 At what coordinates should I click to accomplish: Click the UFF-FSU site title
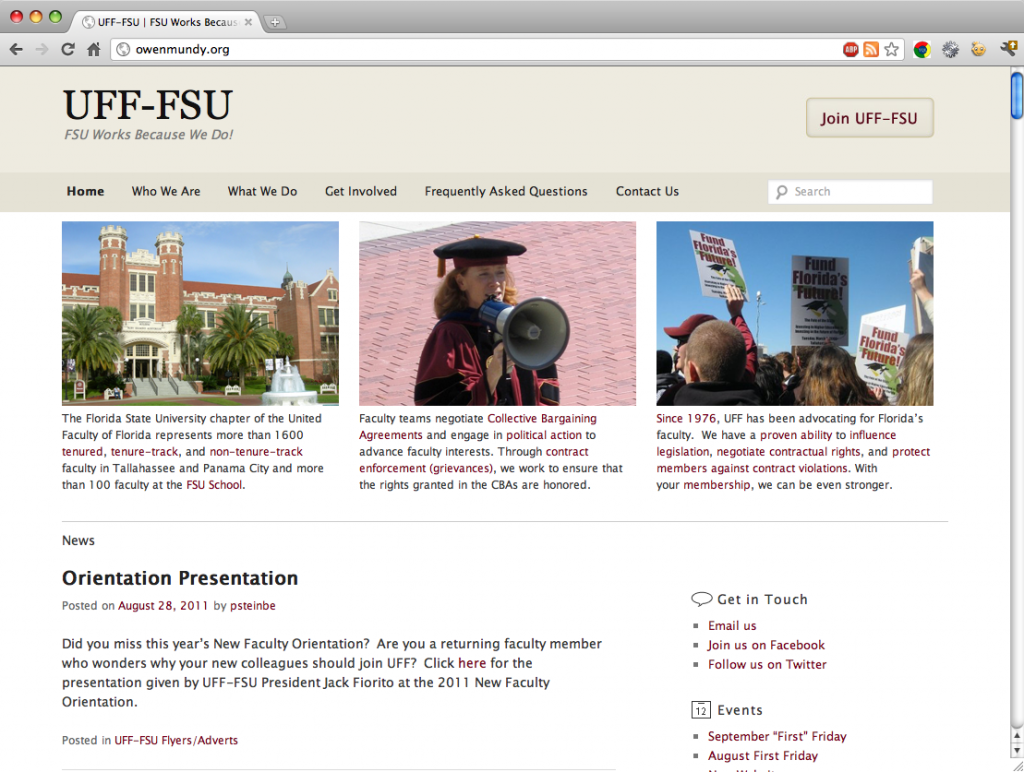pyautogui.click(x=148, y=106)
